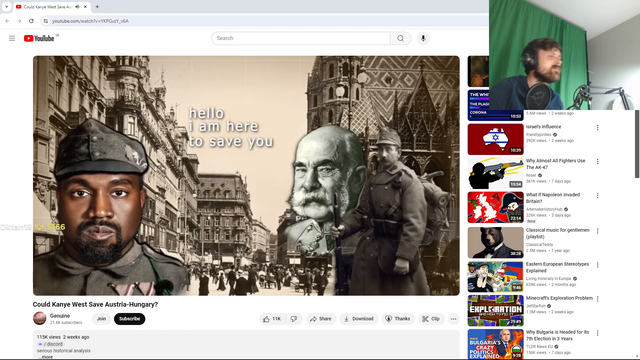Image resolution: width=640 pixels, height=360 pixels.
Task: Open options menu for Bulgaria election video
Action: coord(598,333)
